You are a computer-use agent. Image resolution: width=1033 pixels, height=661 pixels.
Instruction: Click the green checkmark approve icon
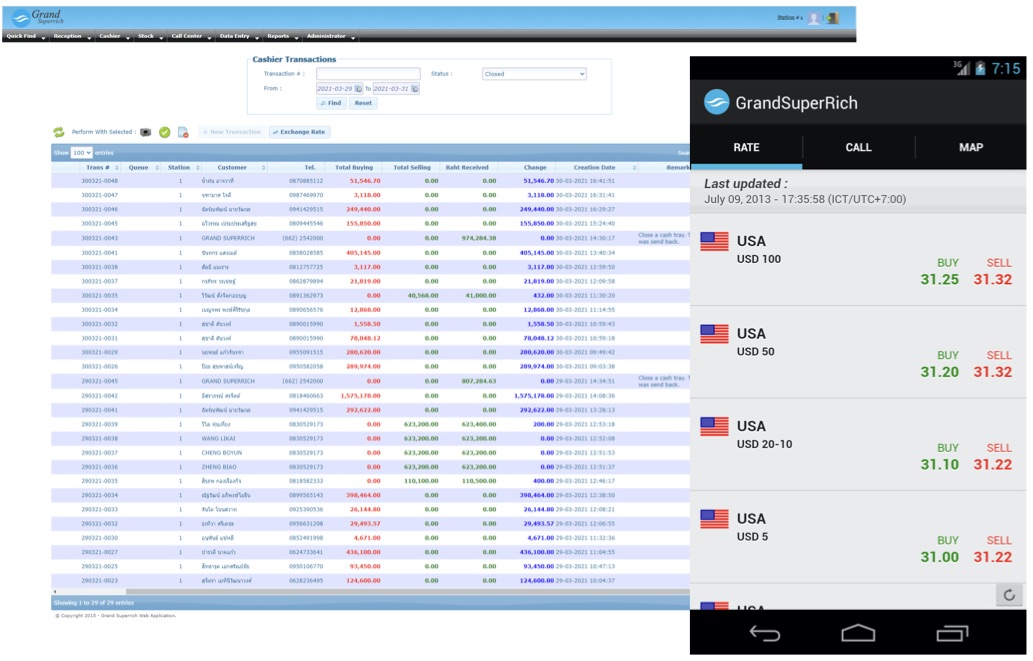(x=164, y=132)
